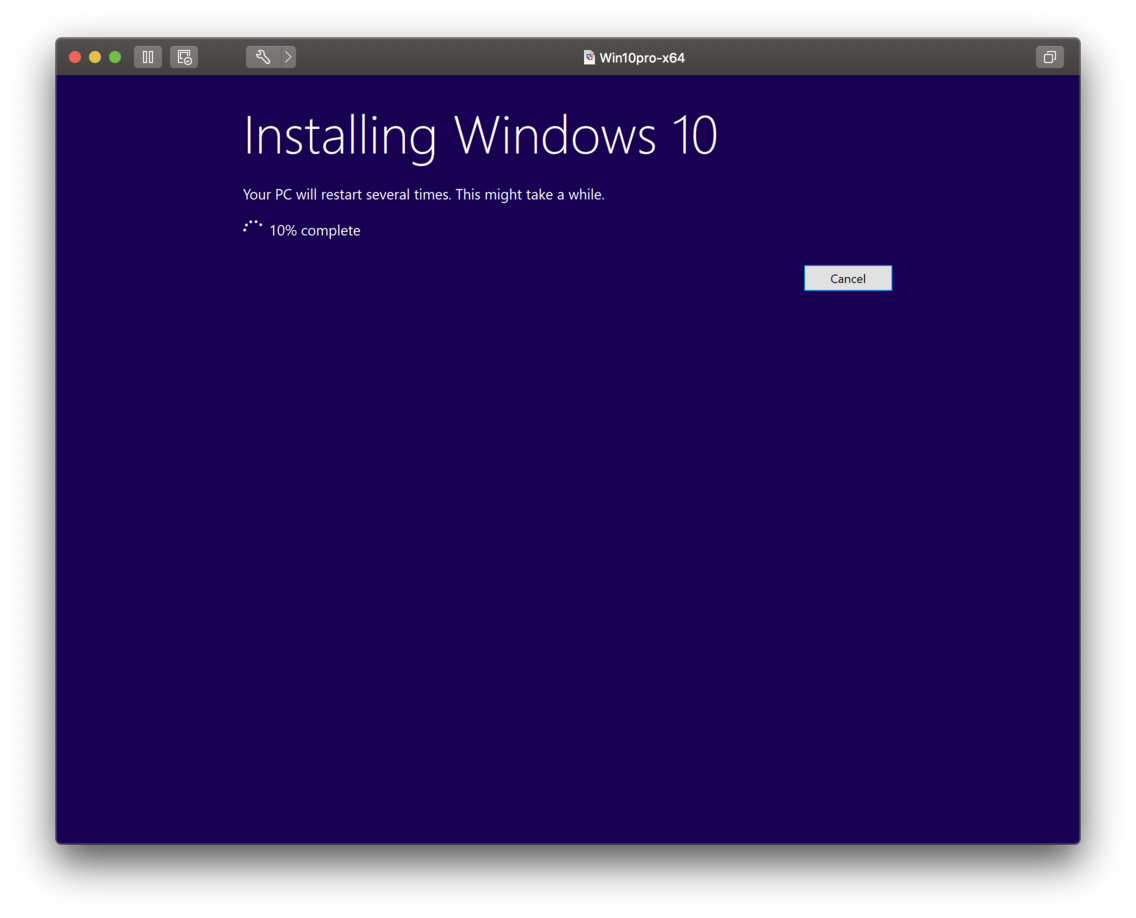
Task: Expand the toolbar chevron arrow
Action: click(288, 57)
